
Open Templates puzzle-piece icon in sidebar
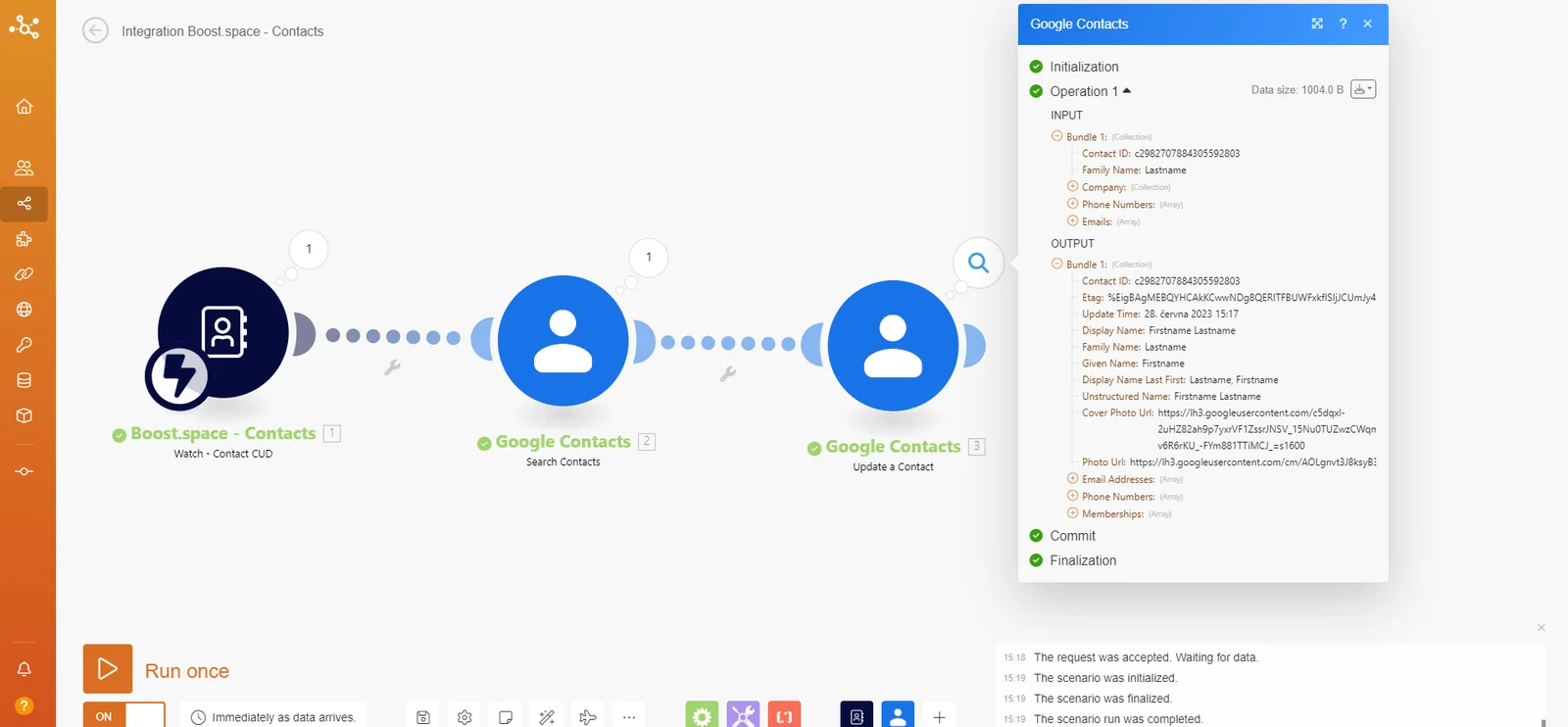point(24,239)
